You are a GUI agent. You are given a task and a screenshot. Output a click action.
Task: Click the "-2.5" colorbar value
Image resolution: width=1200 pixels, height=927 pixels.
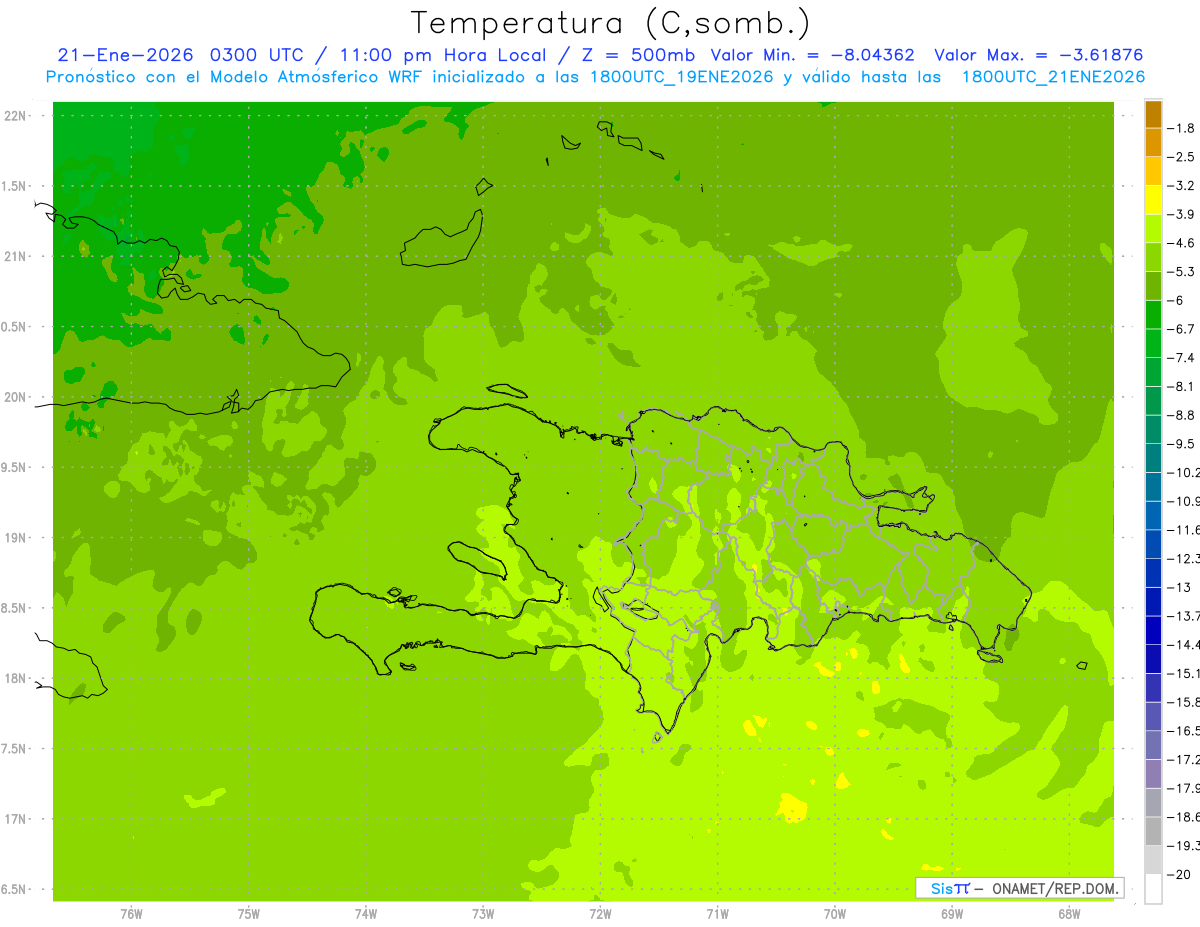pos(1182,157)
